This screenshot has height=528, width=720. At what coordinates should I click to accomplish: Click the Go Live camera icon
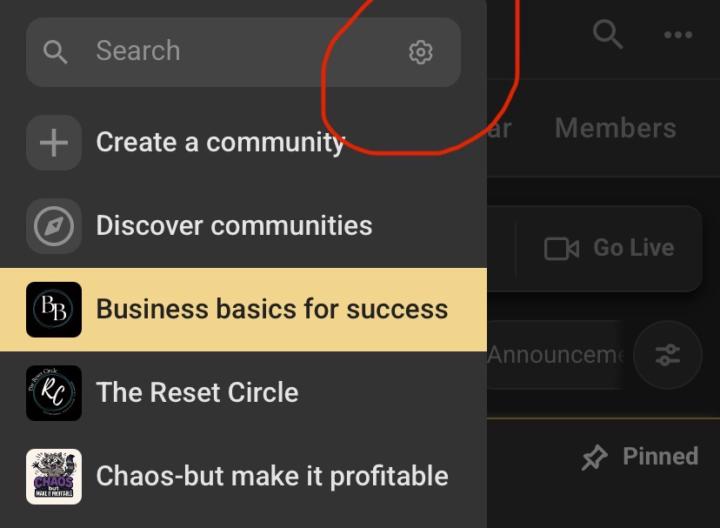point(561,248)
